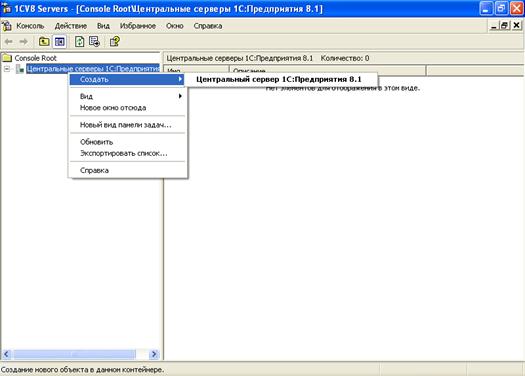525x376 pixels.
Task: Select Новое окно отсюда context entry
Action: click(127, 107)
